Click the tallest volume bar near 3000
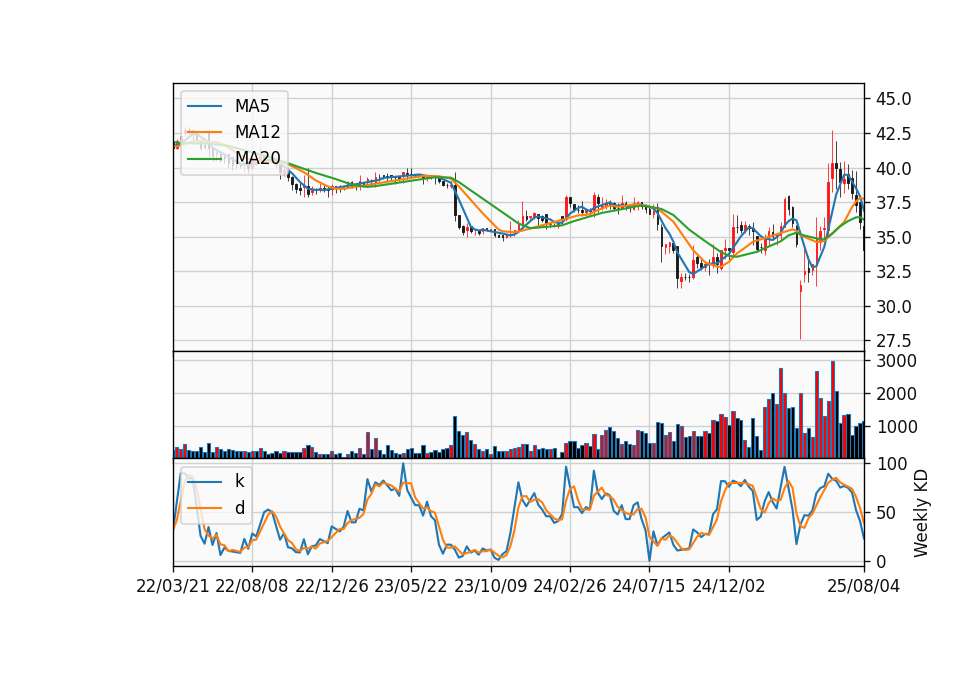960x690 pixels. pyautogui.click(x=833, y=410)
